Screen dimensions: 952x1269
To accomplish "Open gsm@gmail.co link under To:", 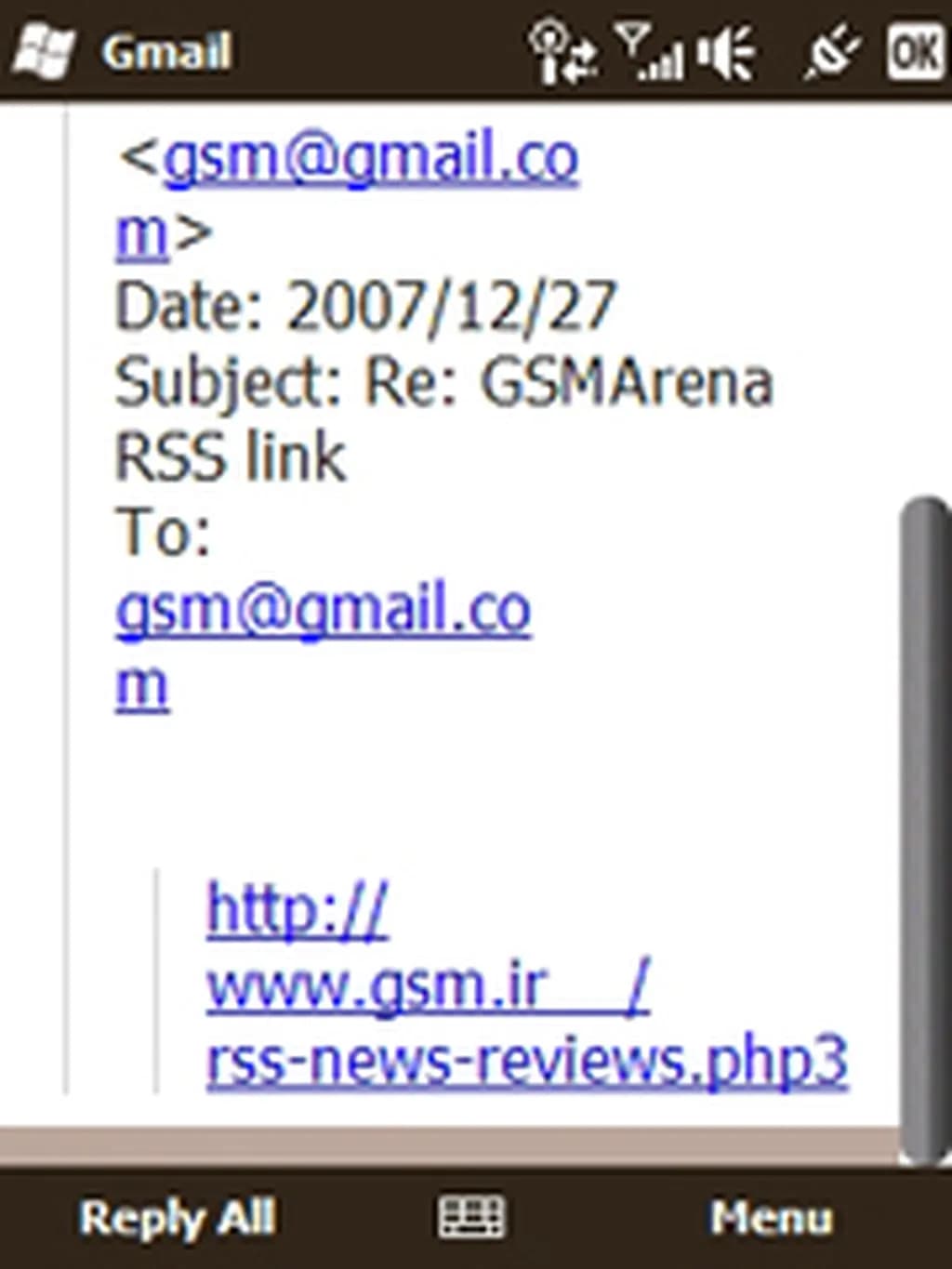I will pos(324,612).
